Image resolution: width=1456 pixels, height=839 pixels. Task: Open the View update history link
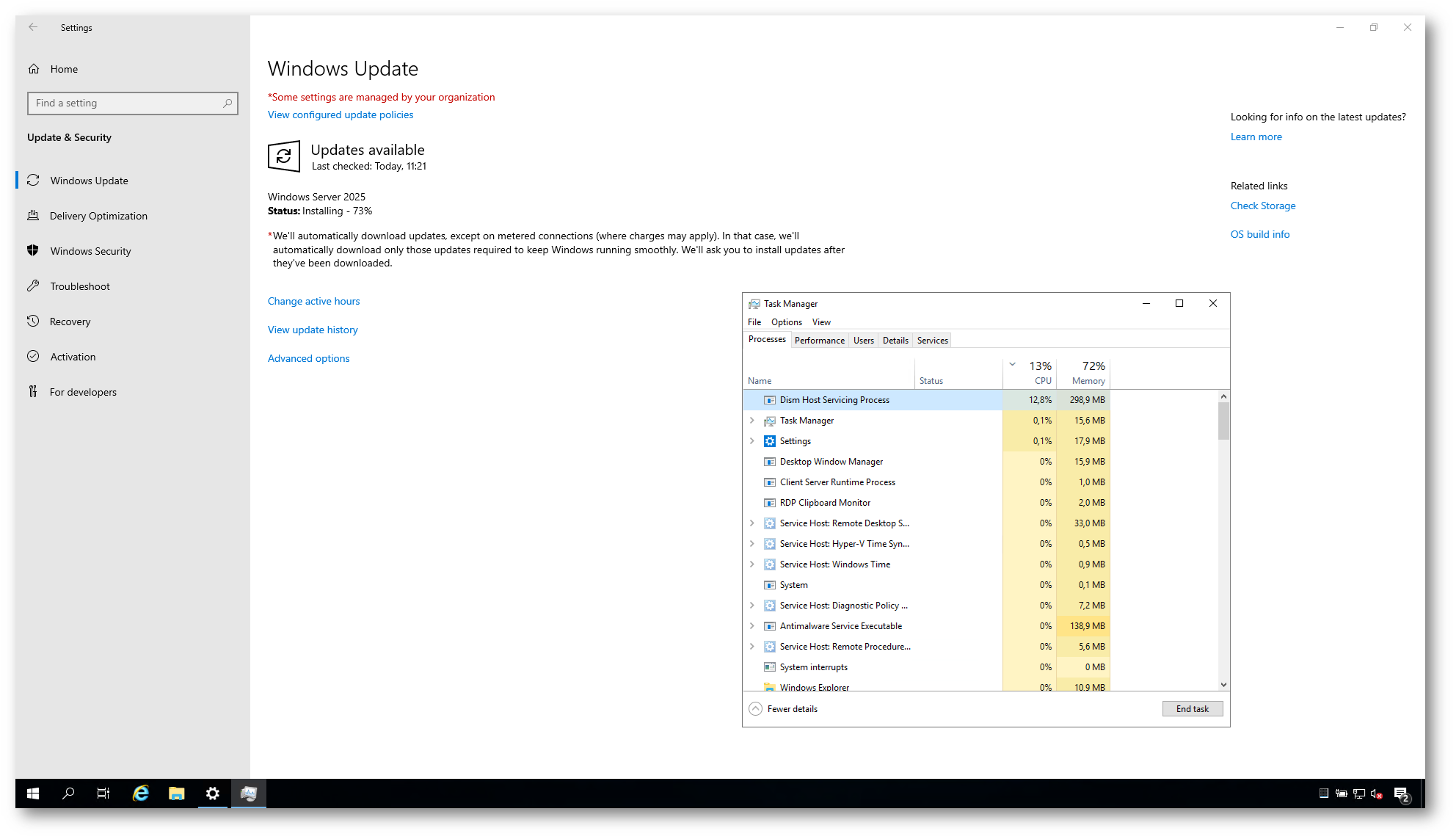[x=313, y=330]
